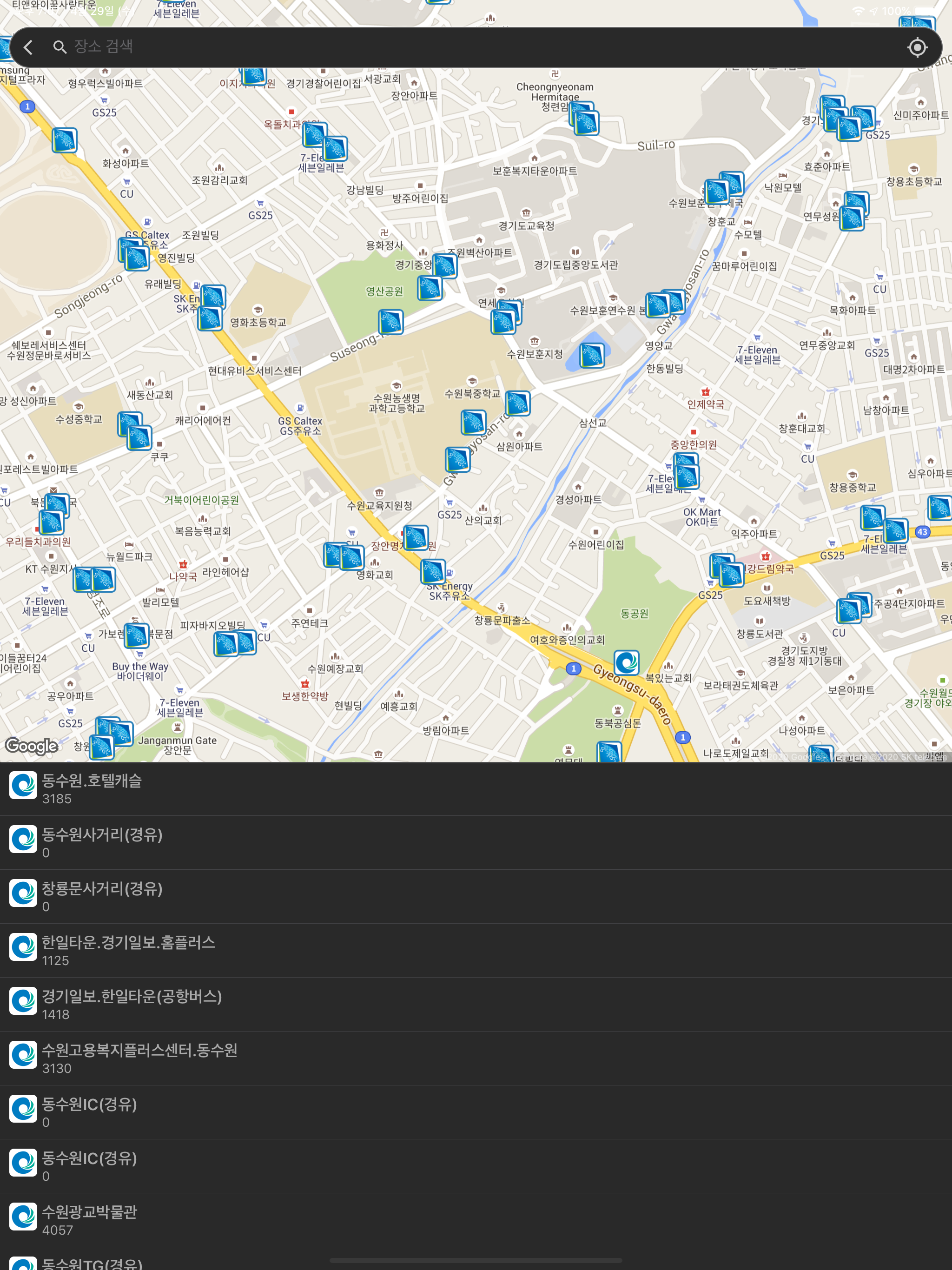Viewport: 952px width, 1270px height.
Task: Tap bus stop marker near 주공4단지아파트
Action: click(x=849, y=611)
